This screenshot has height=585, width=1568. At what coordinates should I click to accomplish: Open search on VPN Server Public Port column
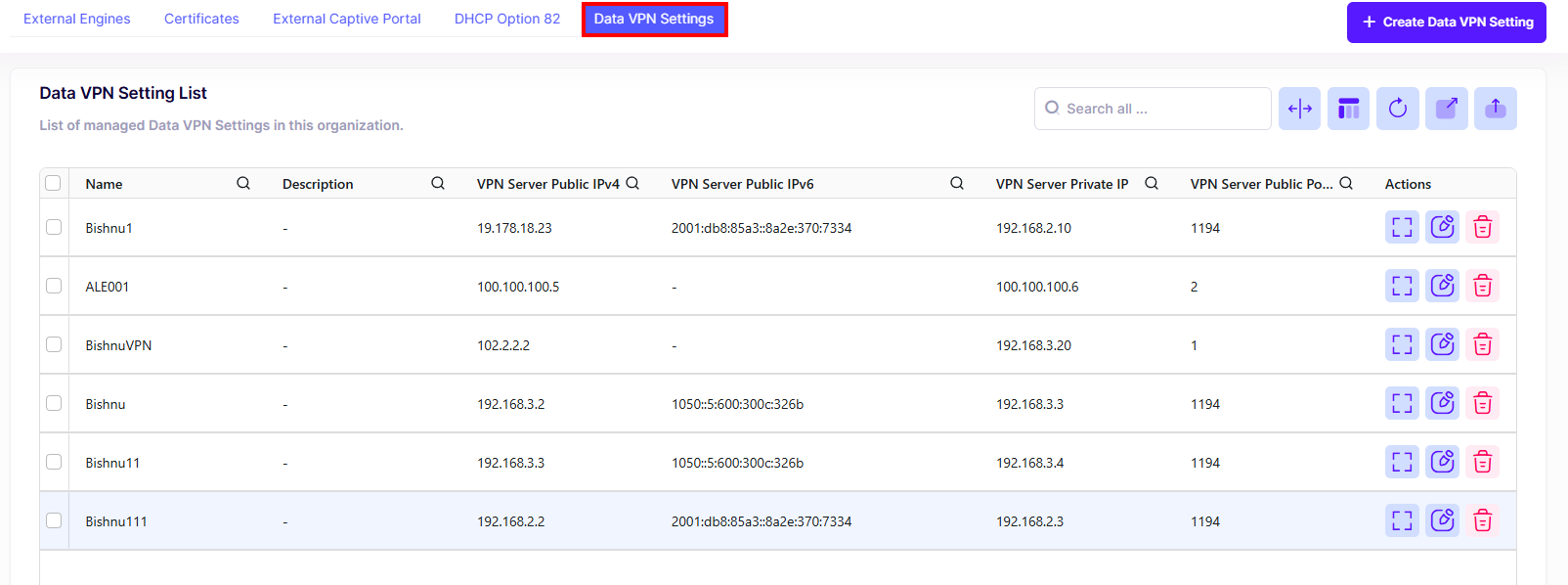coord(1346,183)
